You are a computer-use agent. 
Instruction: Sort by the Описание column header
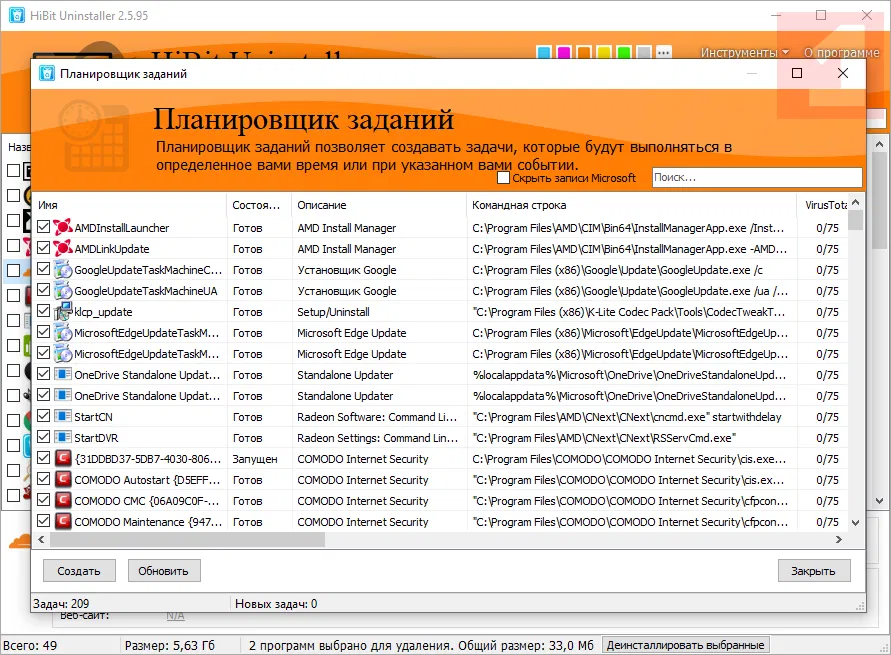(379, 205)
